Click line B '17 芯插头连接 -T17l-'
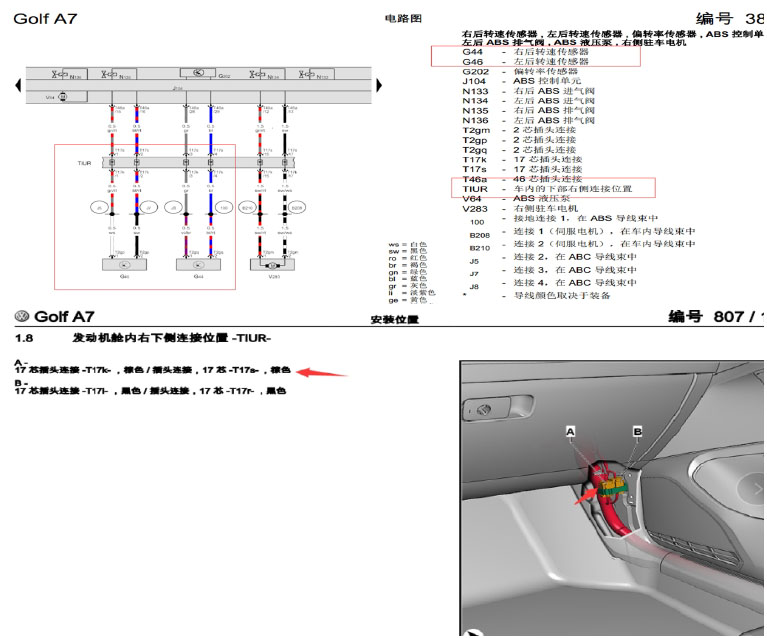767x638 pixels. [150, 391]
